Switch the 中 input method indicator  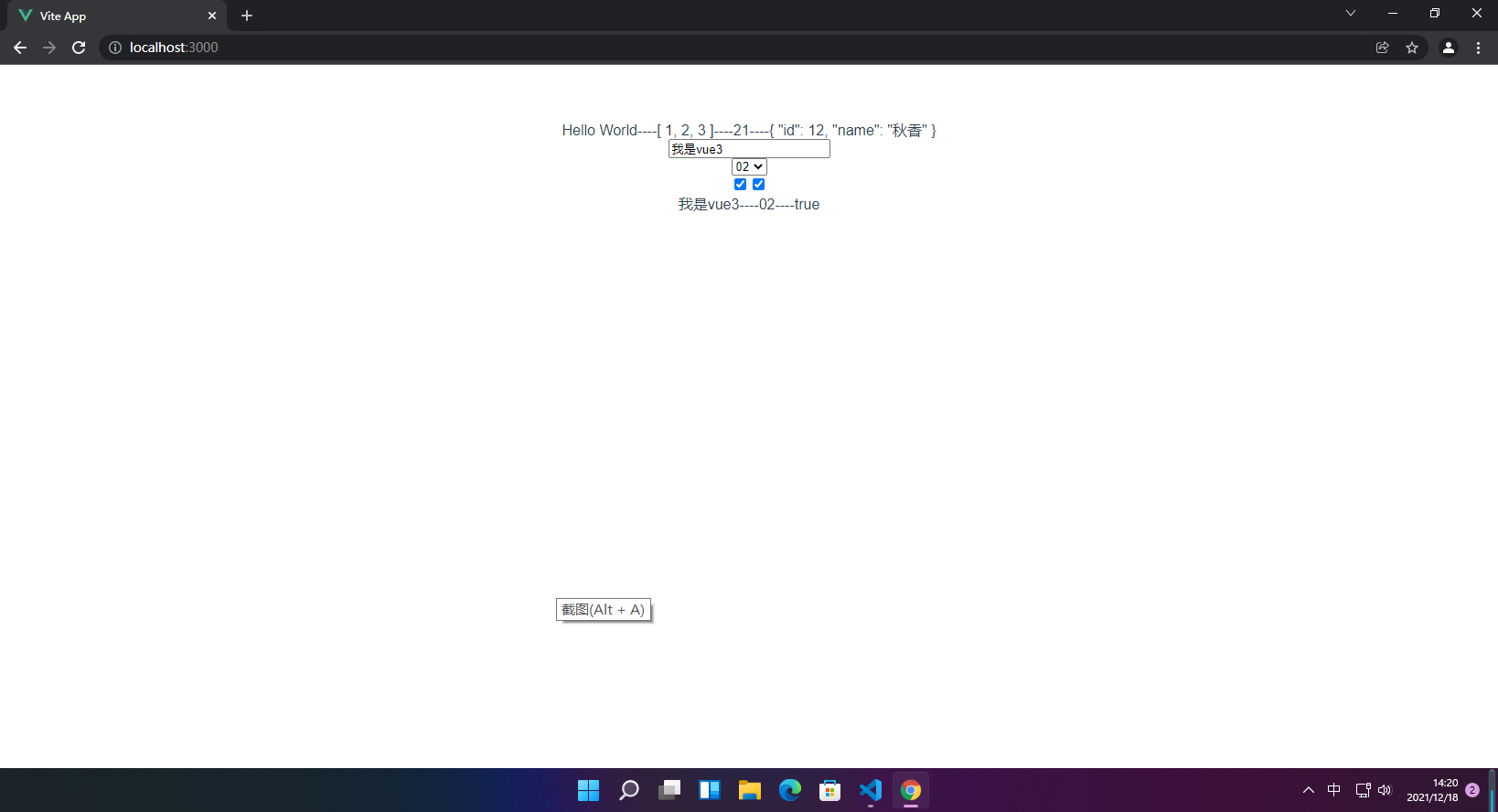pyautogui.click(x=1334, y=790)
